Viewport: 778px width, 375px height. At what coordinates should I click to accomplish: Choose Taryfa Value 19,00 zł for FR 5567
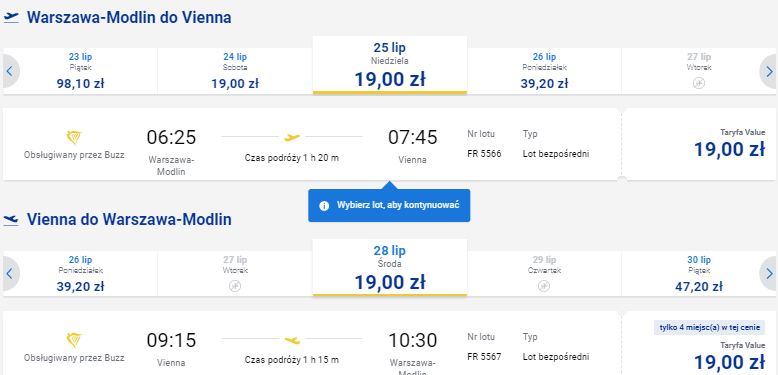click(x=699, y=343)
